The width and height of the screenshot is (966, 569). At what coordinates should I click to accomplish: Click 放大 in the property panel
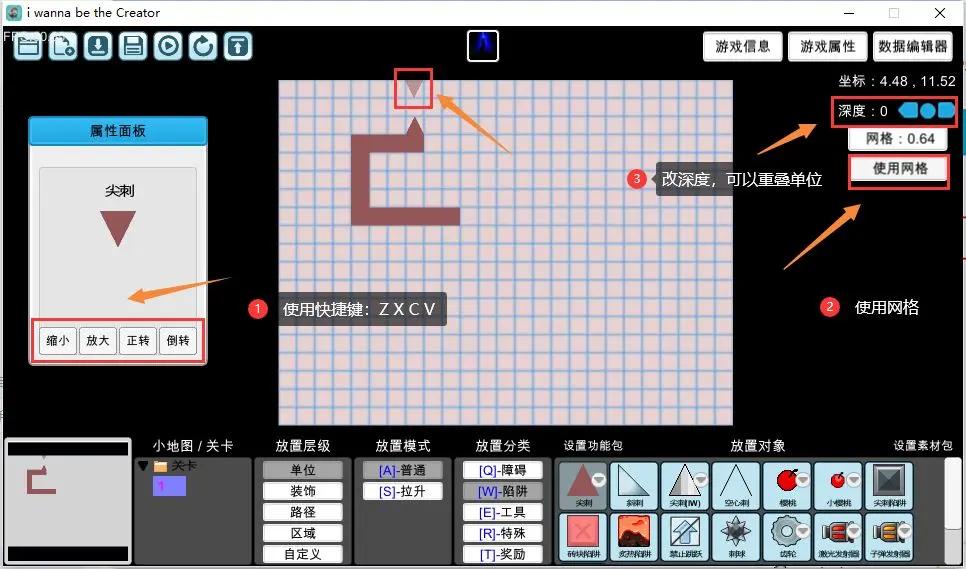97,341
